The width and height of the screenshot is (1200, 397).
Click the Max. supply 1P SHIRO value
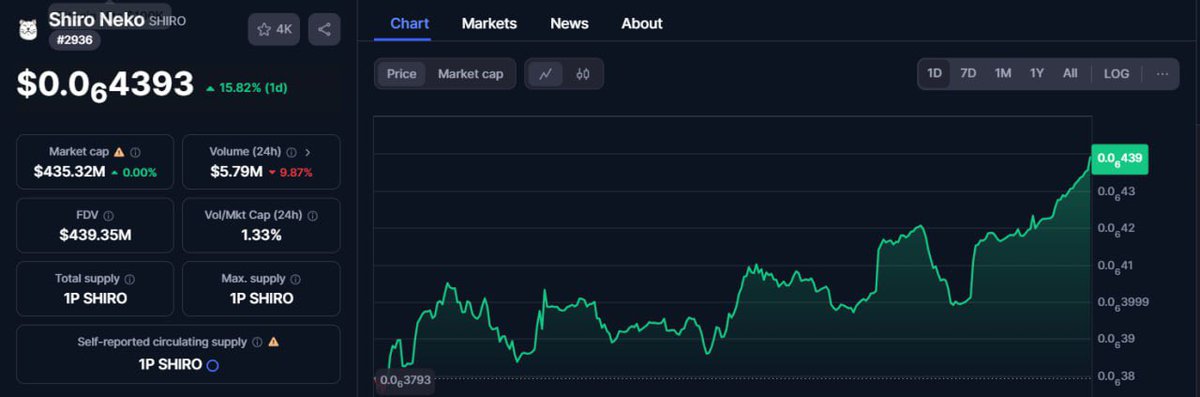click(261, 298)
